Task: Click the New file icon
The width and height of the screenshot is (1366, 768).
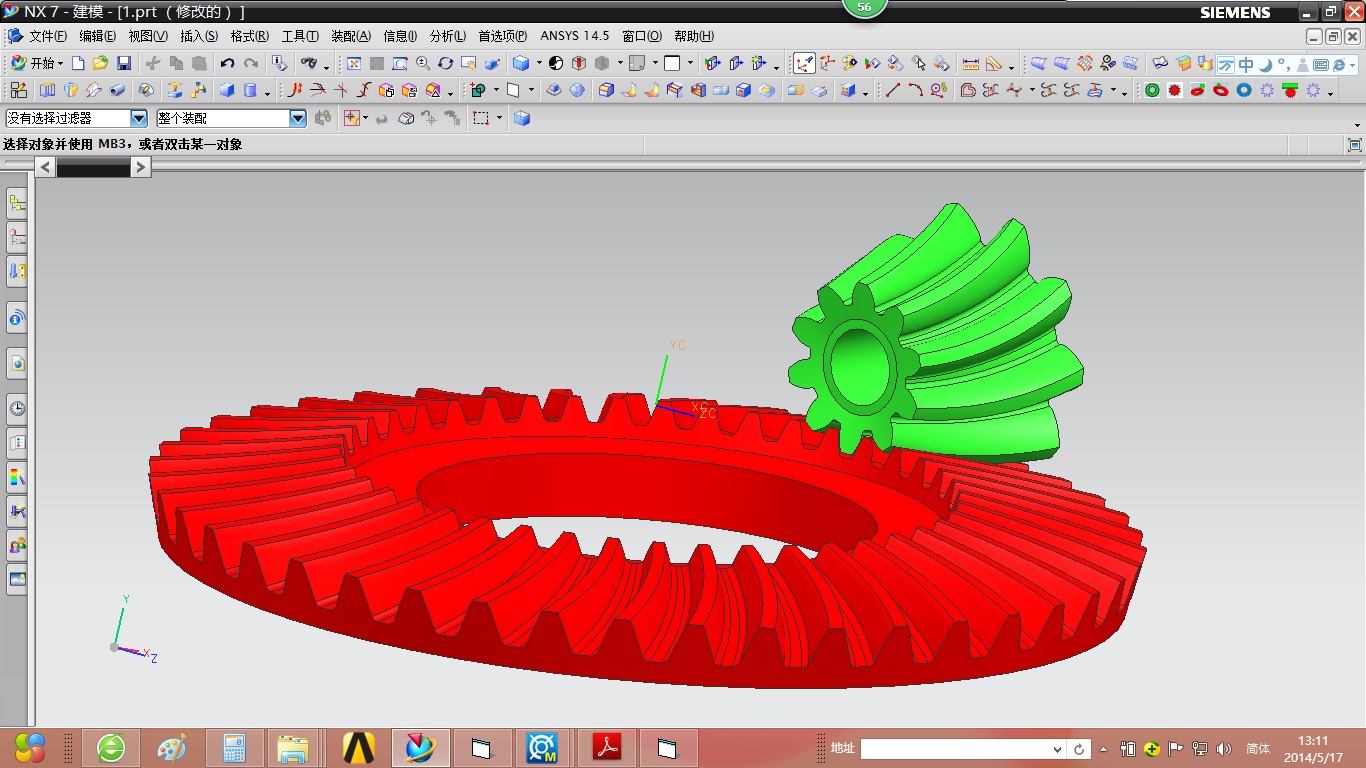Action: click(78, 63)
